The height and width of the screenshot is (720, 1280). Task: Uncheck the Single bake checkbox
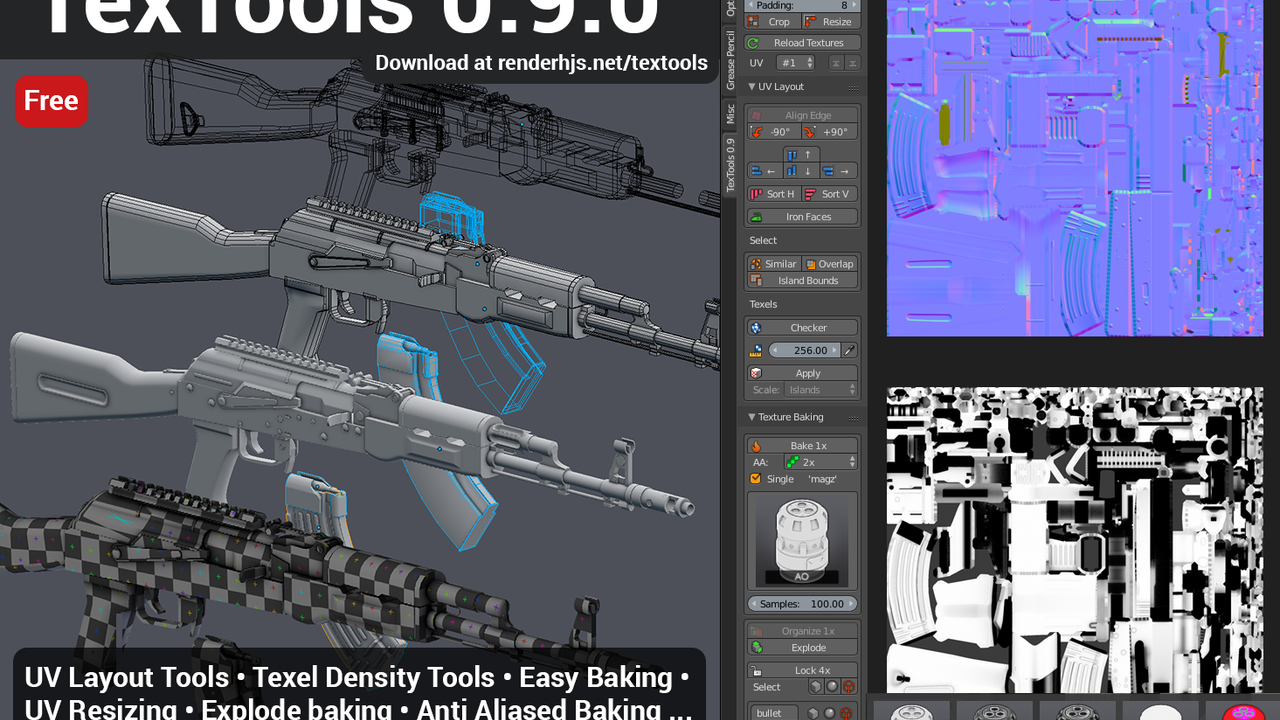pos(756,479)
